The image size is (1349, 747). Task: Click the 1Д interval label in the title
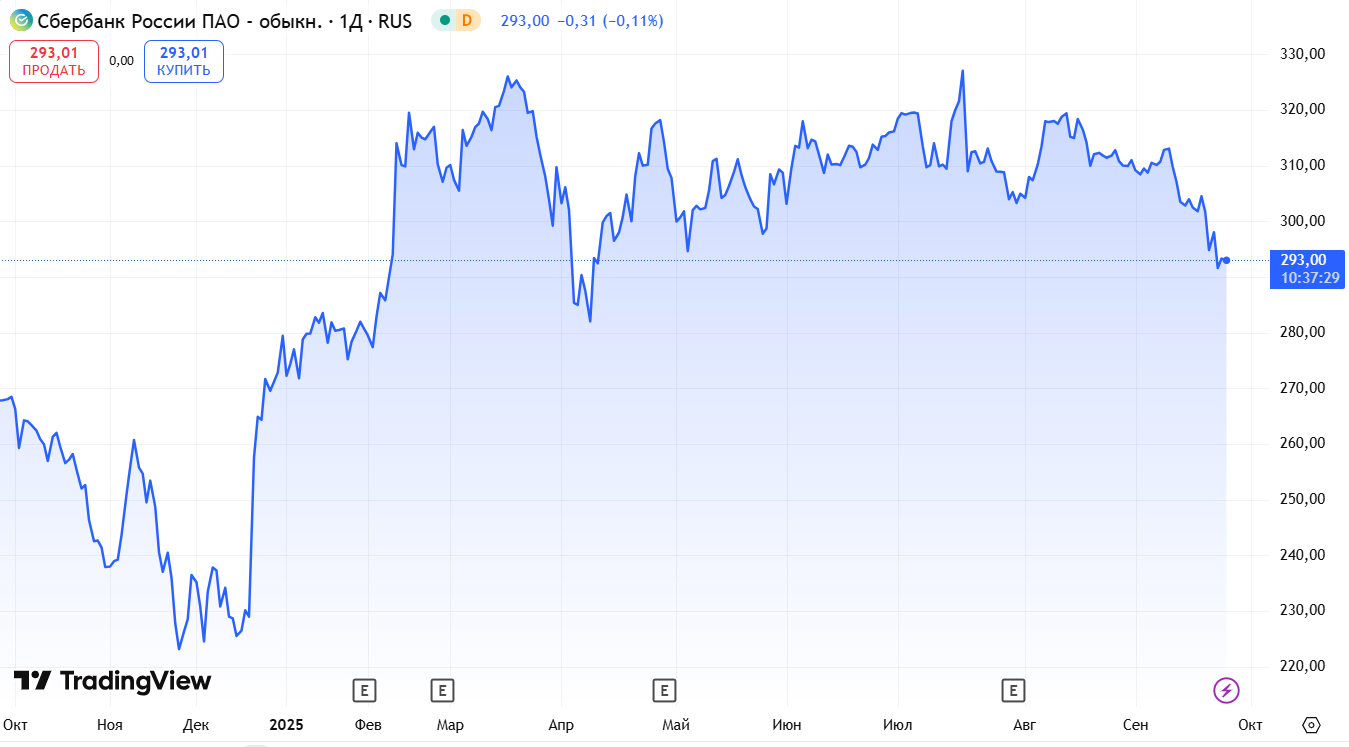350,21
